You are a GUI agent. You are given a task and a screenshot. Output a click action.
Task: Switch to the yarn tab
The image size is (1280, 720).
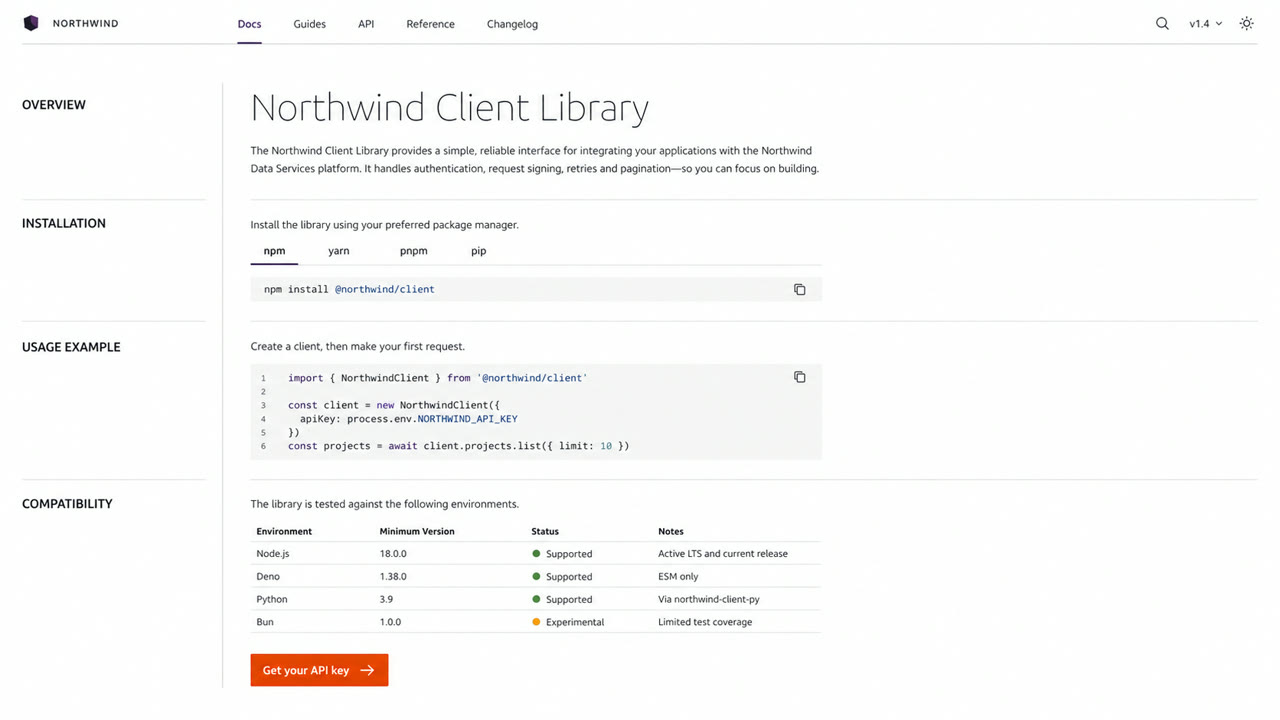338,251
